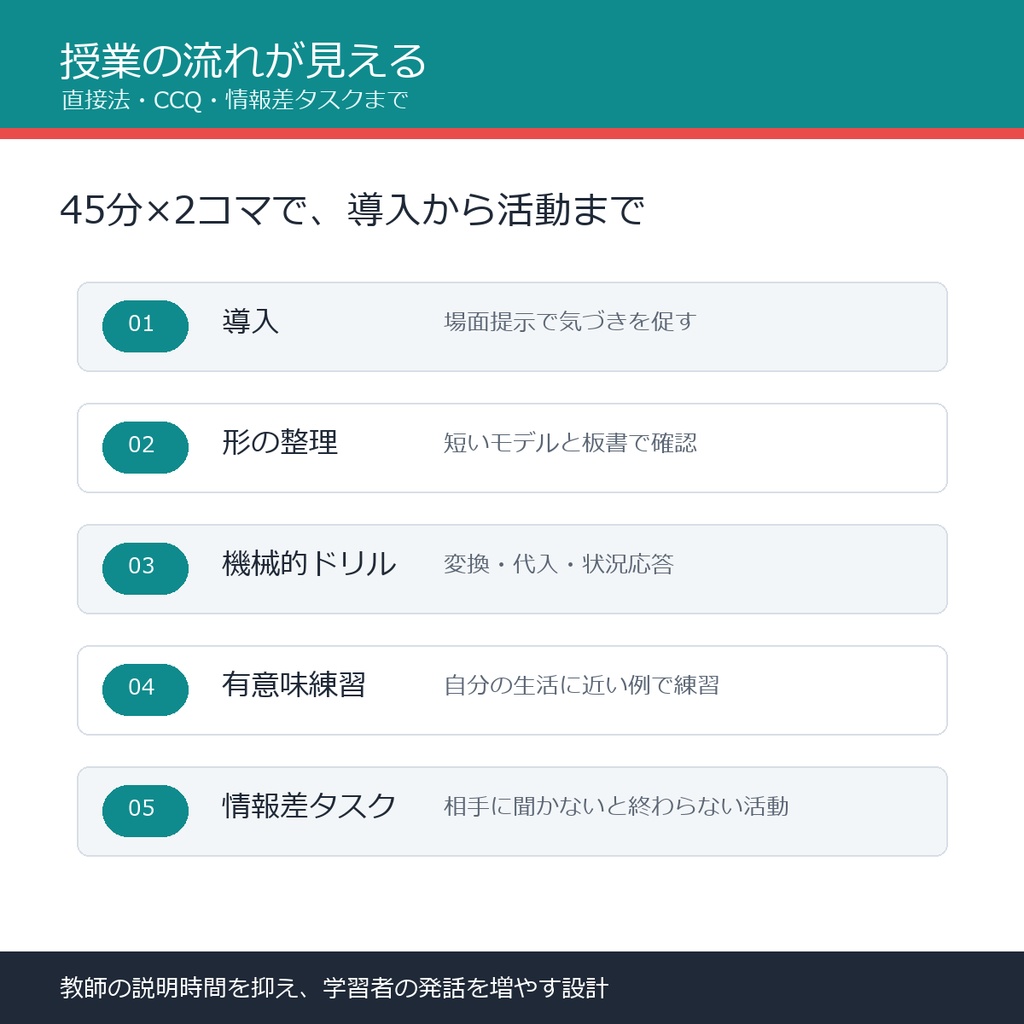Select the 機械的ドリル step title
This screenshot has height=1024, width=1024.
click(309, 564)
